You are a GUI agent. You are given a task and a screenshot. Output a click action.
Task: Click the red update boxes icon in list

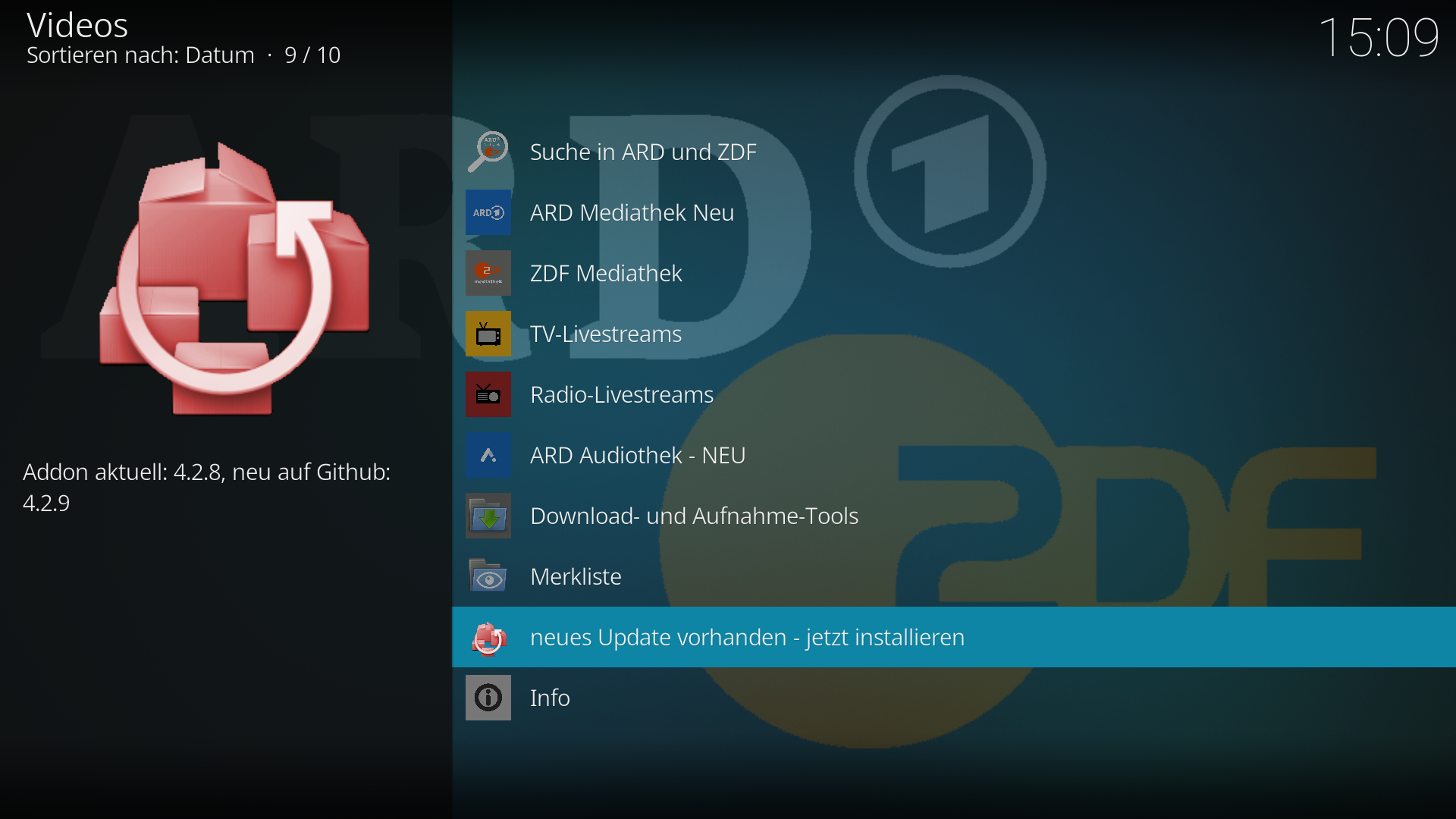pos(488,637)
